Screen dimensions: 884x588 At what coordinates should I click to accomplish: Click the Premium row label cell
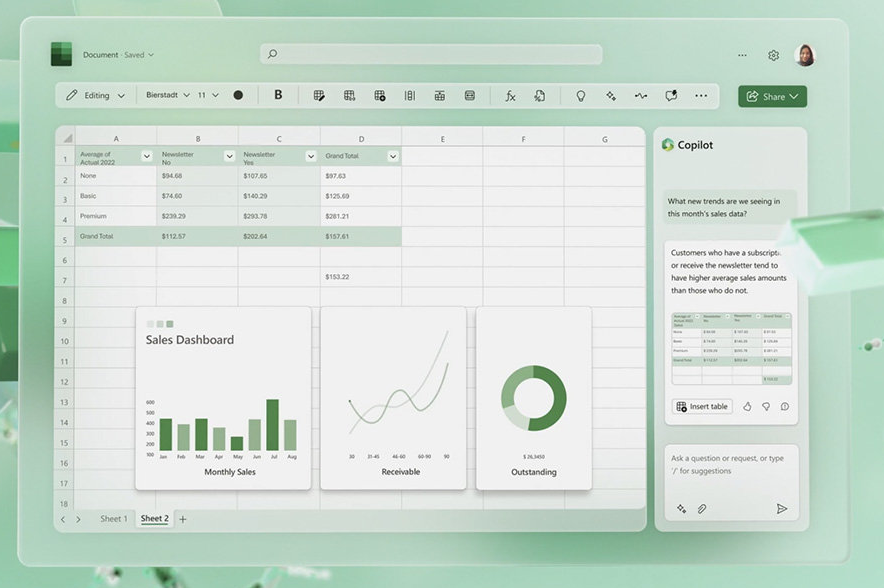116,216
